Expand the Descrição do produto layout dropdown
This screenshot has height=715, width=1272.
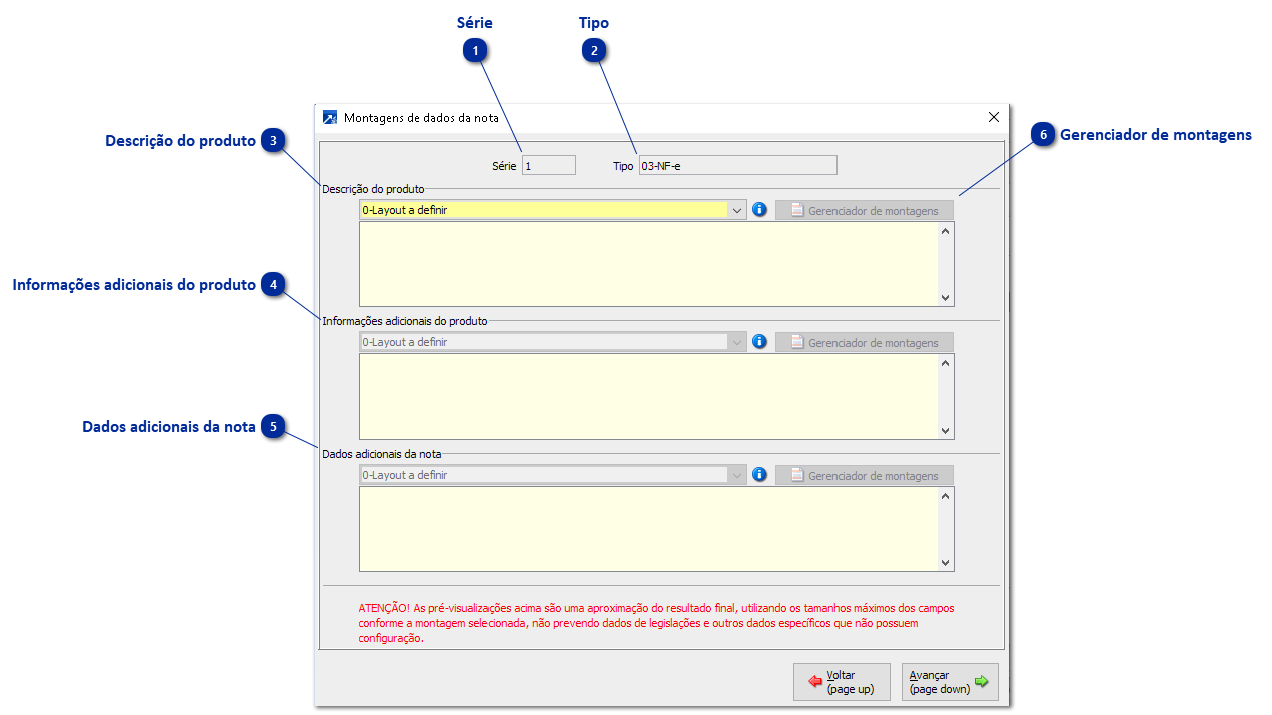737,210
